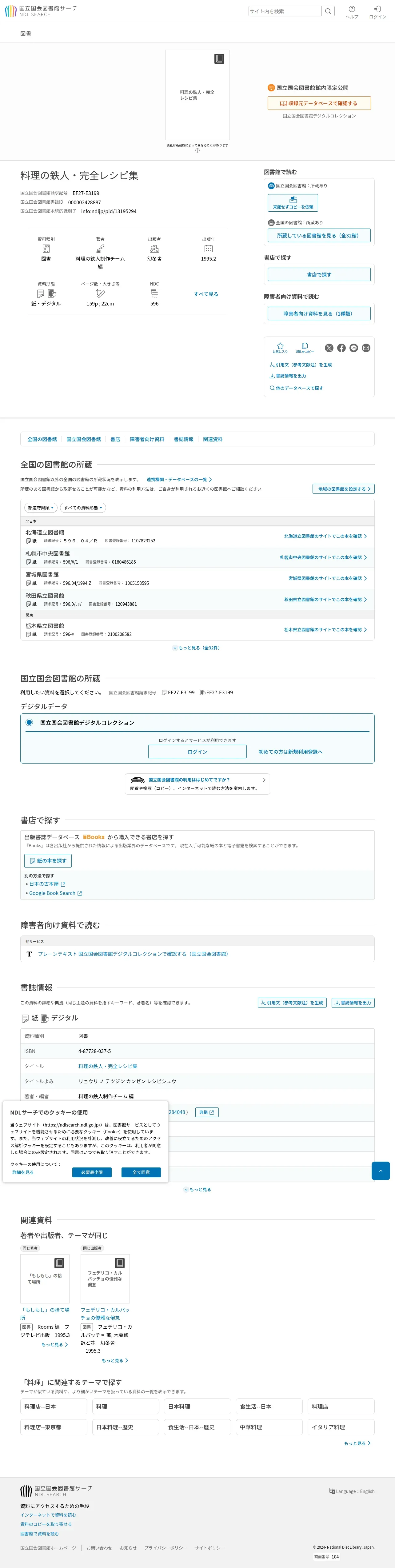Share via LINE icon
The image size is (395, 1568).
[x=353, y=348]
